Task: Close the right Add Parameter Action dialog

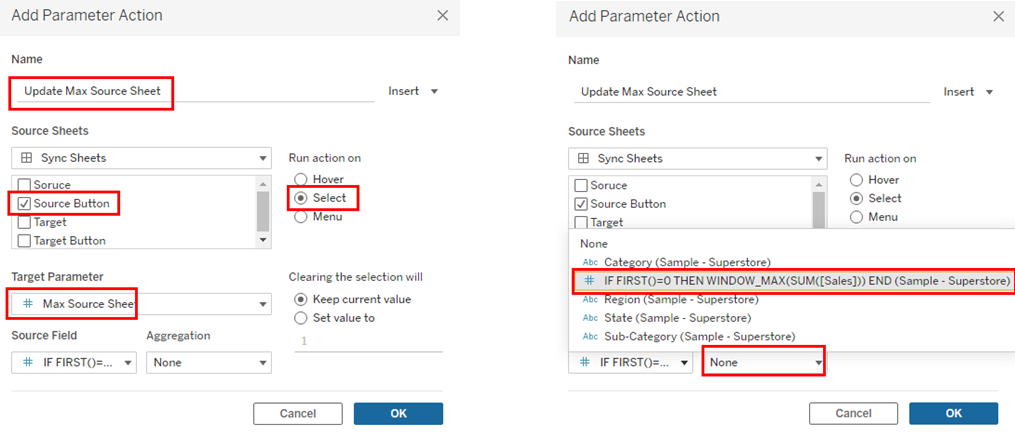Action: (998, 16)
